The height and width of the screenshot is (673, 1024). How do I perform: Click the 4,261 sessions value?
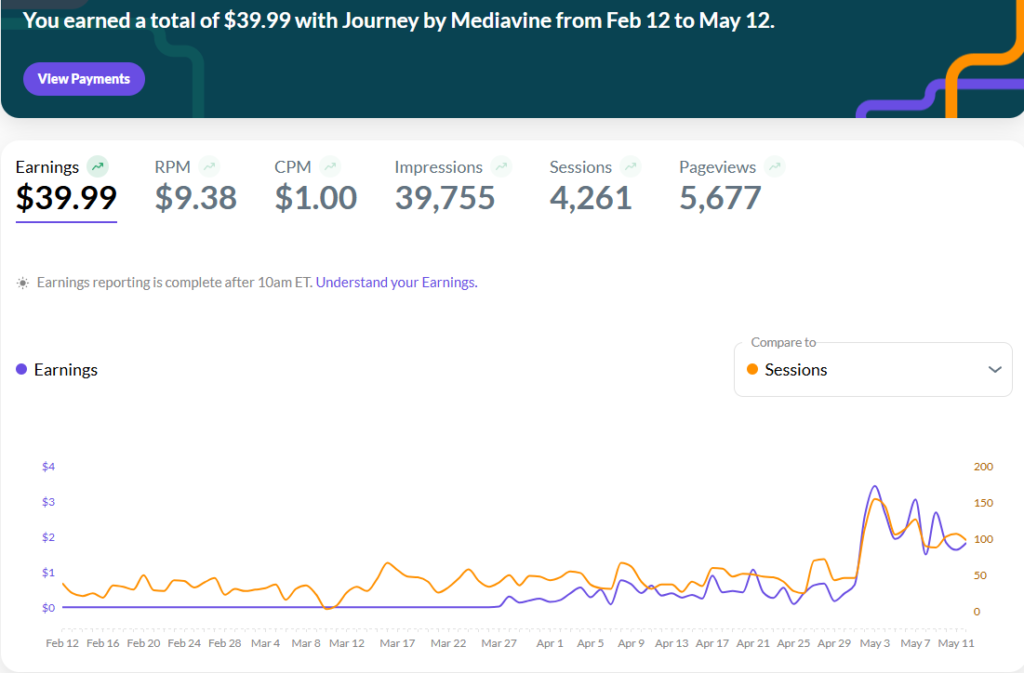(590, 198)
